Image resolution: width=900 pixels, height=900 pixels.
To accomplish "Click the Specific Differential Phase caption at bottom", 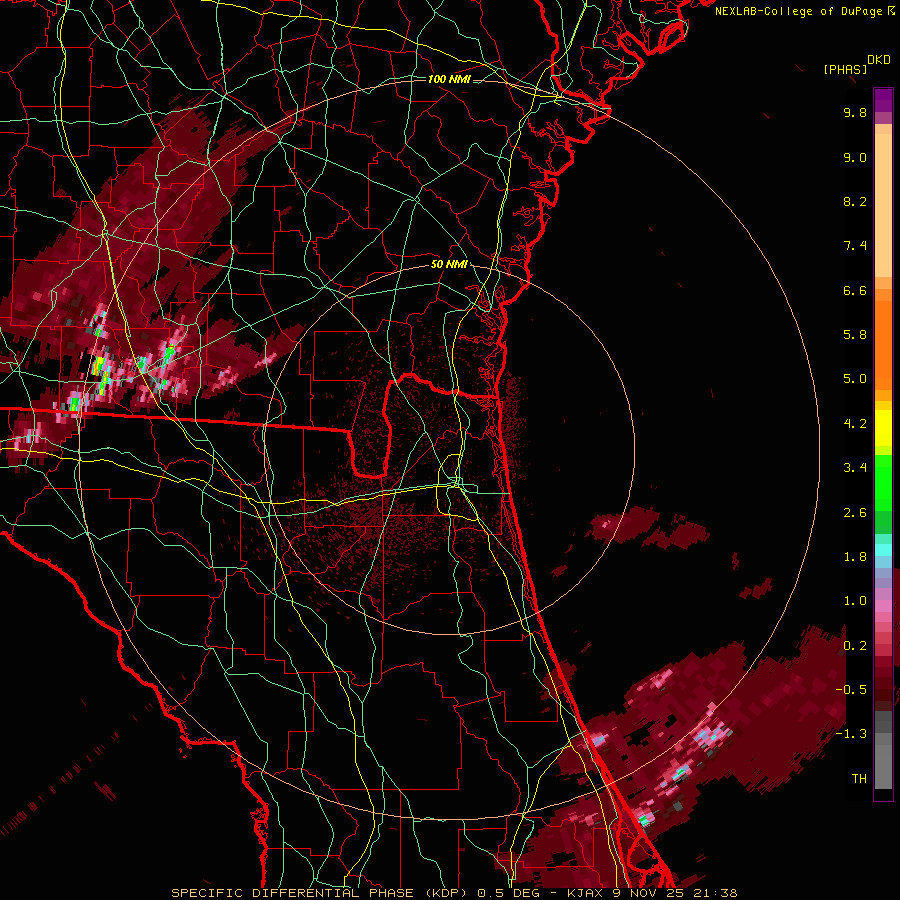I will (x=454, y=893).
